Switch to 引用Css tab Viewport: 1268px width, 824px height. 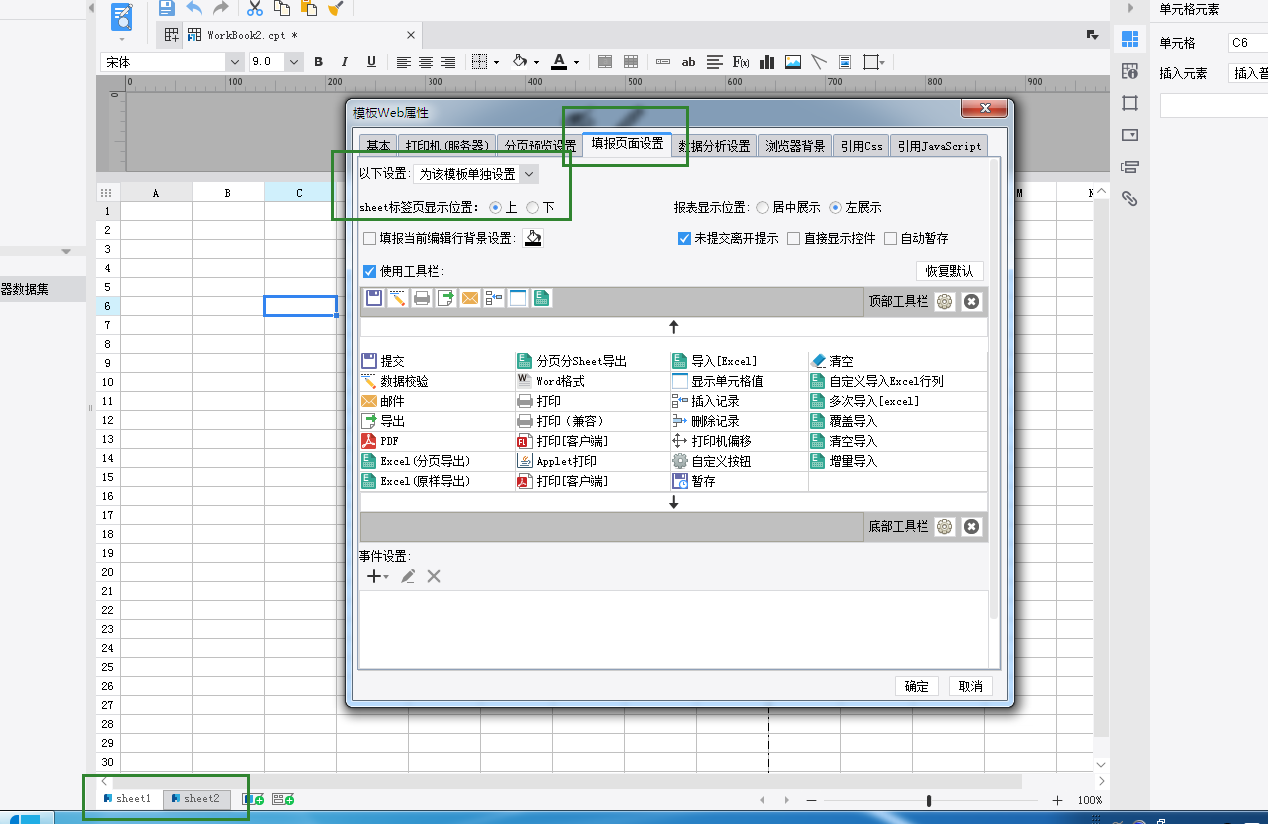pyautogui.click(x=862, y=145)
